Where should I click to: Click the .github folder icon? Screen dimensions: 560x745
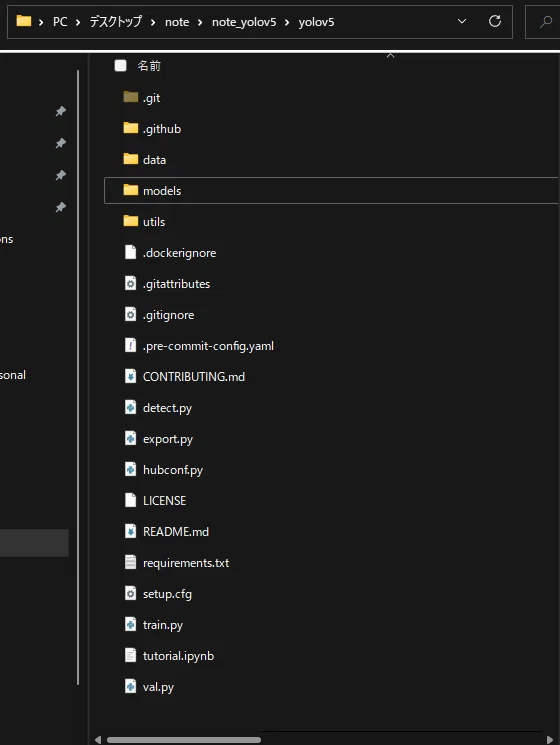click(131, 128)
